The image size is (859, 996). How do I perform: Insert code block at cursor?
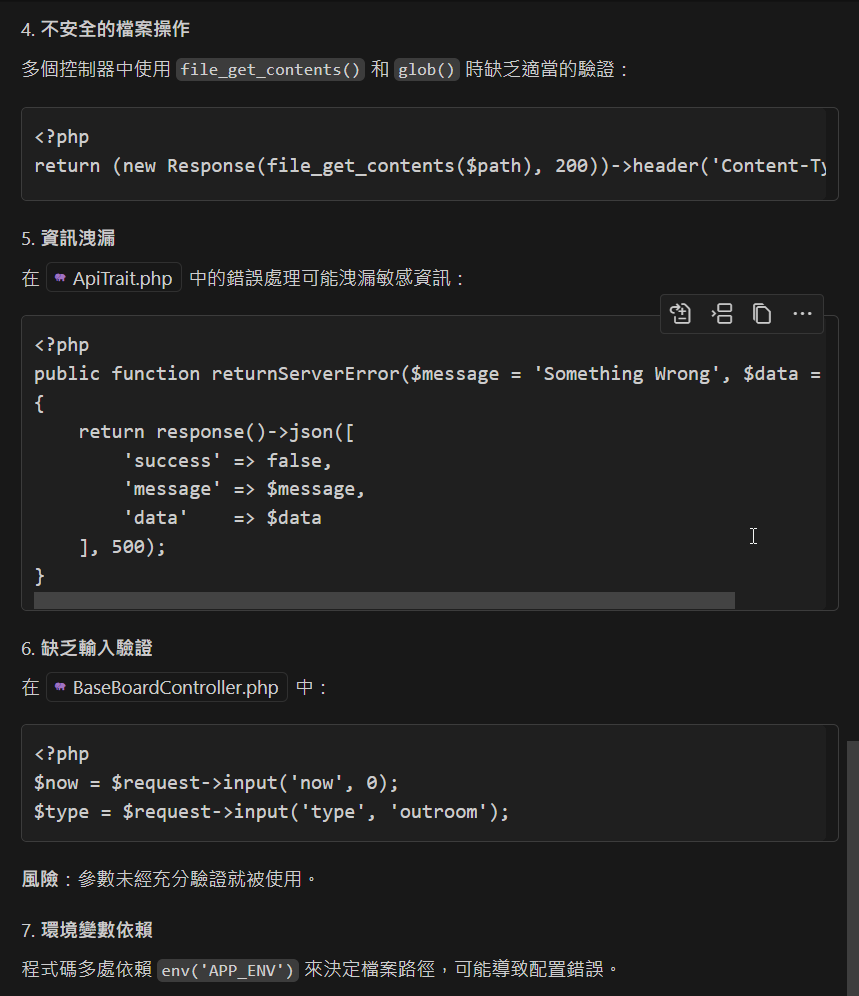click(722, 314)
